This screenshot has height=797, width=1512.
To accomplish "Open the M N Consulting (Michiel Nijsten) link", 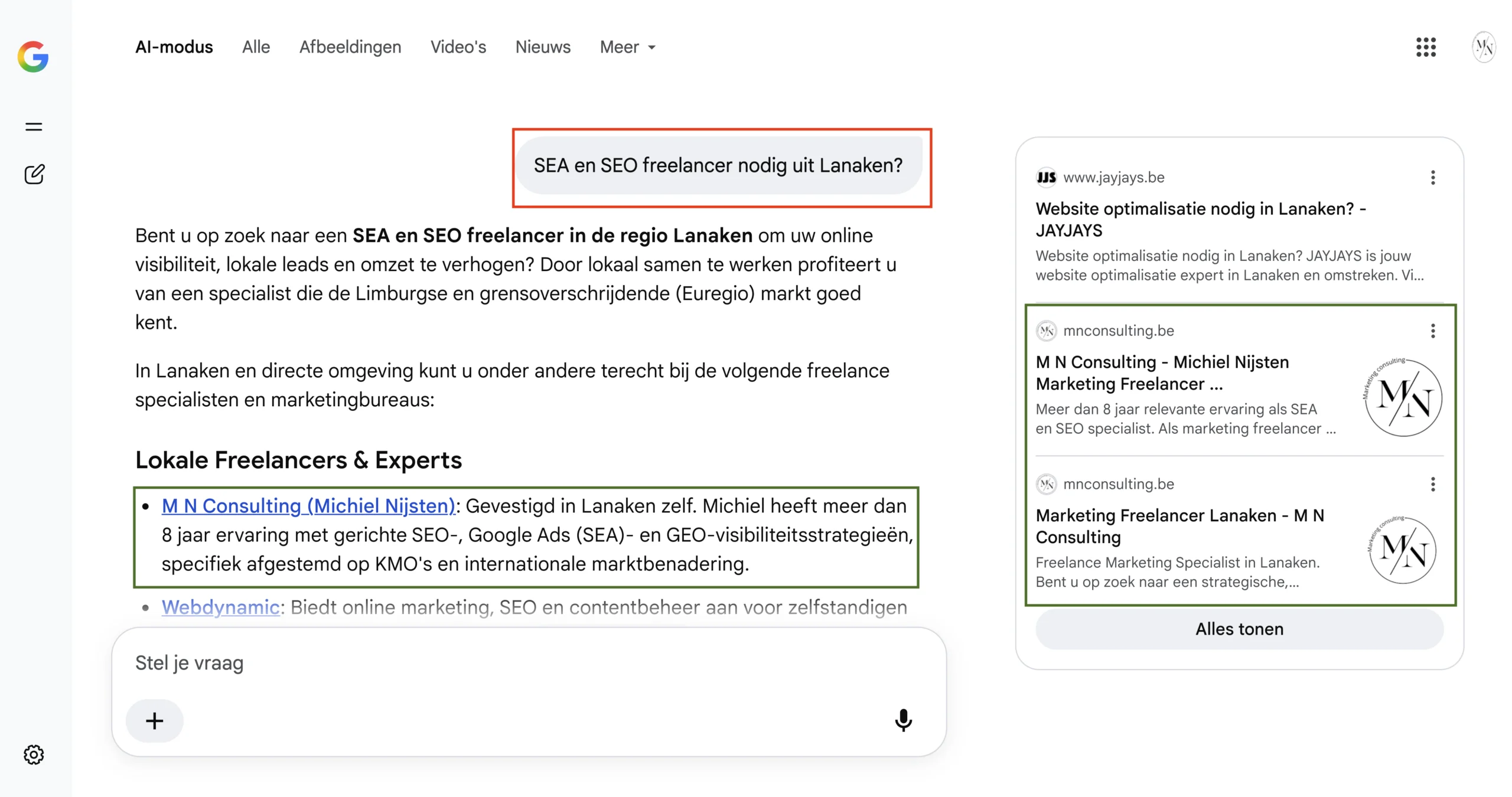I will [309, 506].
